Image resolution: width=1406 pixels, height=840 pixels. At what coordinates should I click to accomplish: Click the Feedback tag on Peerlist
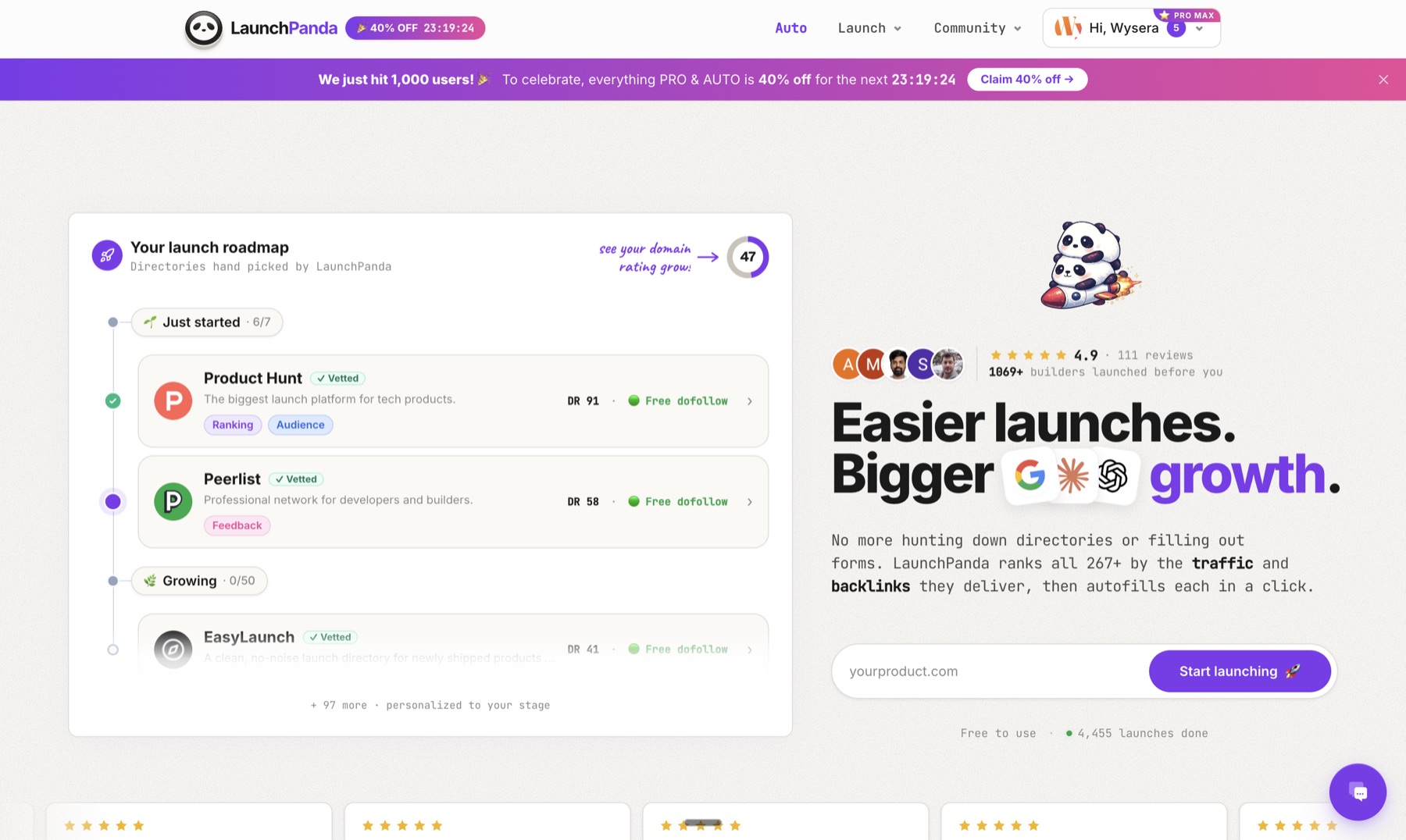tap(237, 525)
